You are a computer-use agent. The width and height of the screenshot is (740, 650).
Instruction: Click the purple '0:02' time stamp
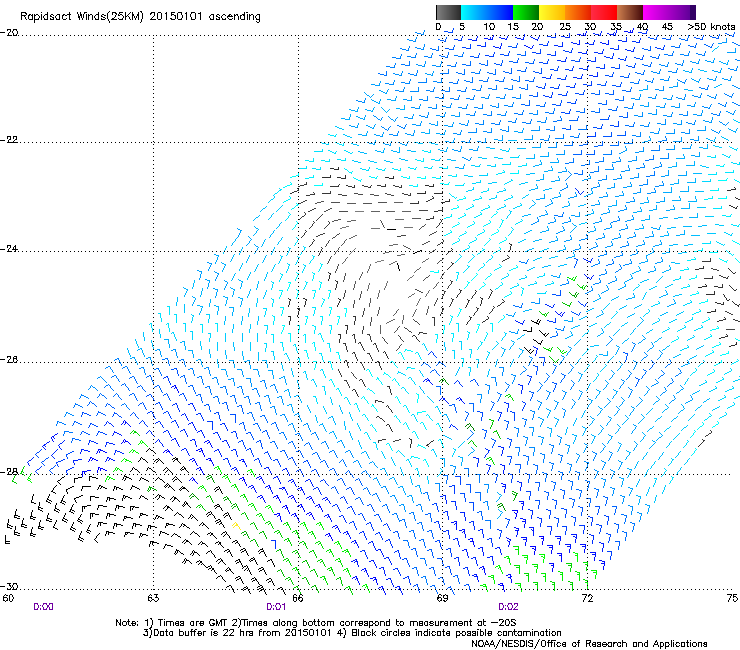coord(508,607)
